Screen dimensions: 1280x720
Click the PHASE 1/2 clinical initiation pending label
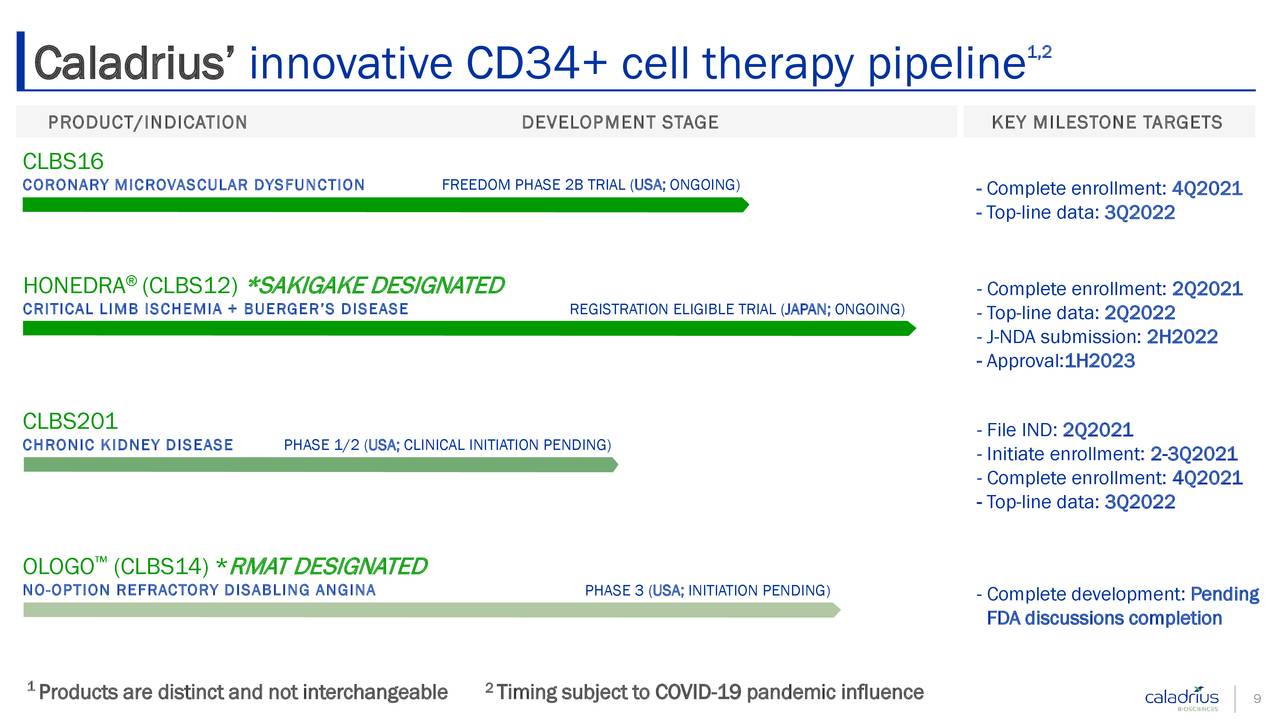click(x=448, y=445)
